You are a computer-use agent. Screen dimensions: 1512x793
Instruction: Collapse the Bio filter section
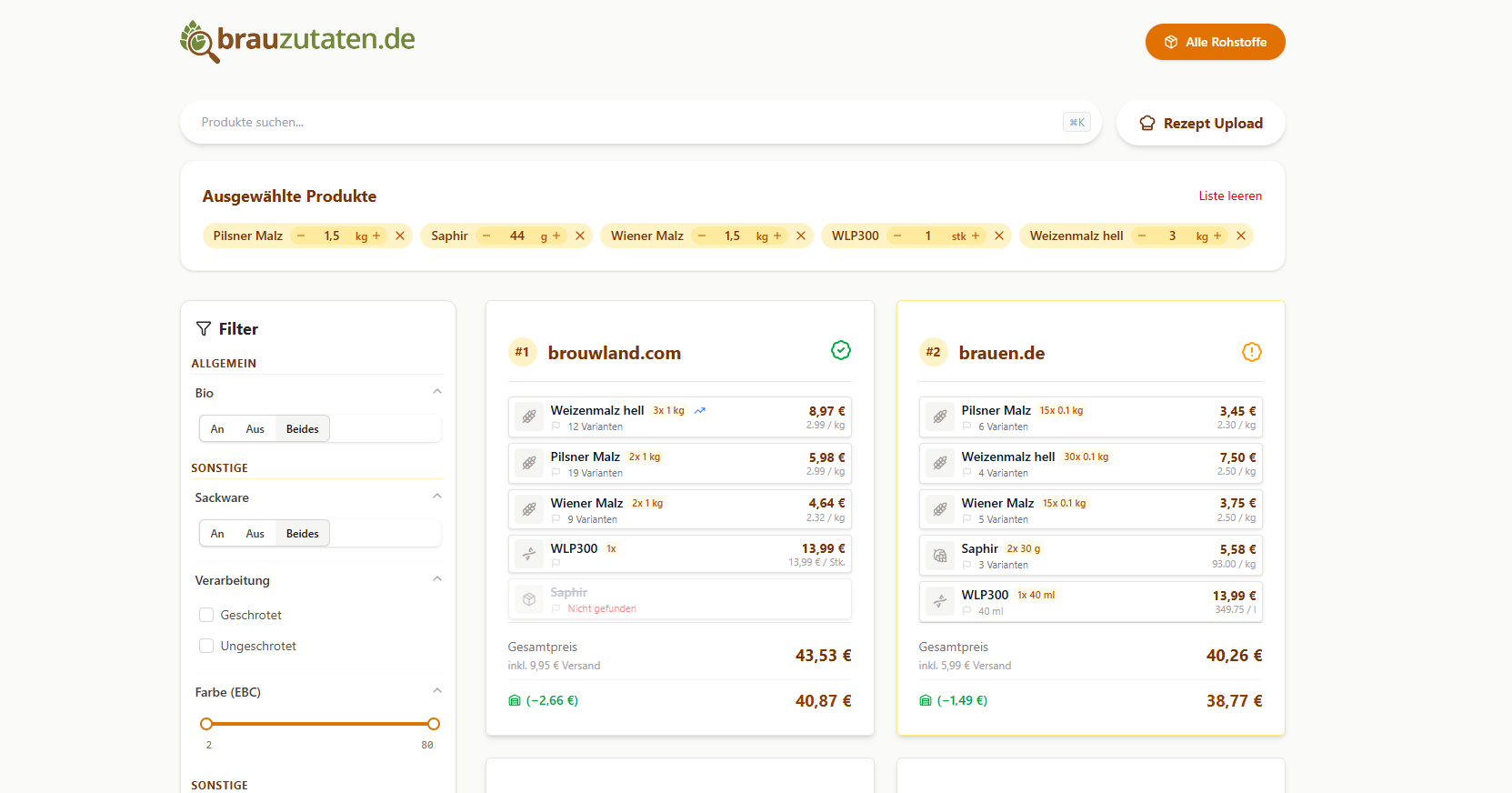[x=437, y=392]
